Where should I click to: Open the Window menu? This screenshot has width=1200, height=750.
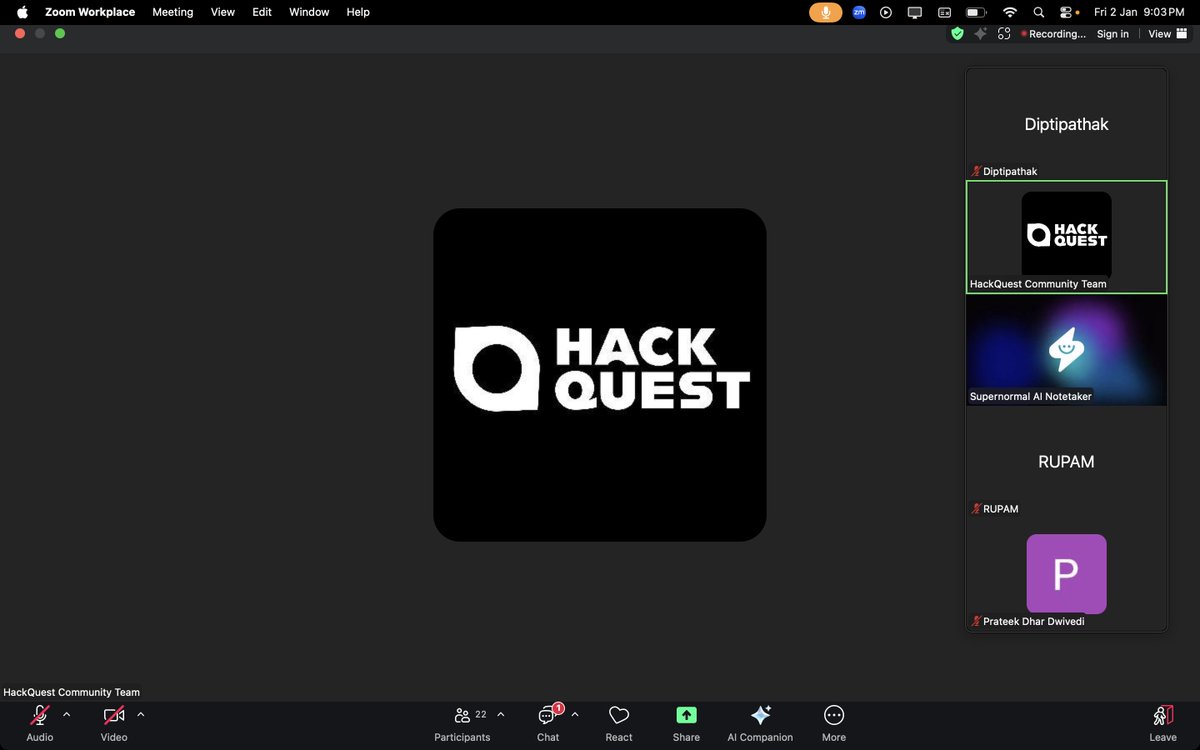point(309,12)
